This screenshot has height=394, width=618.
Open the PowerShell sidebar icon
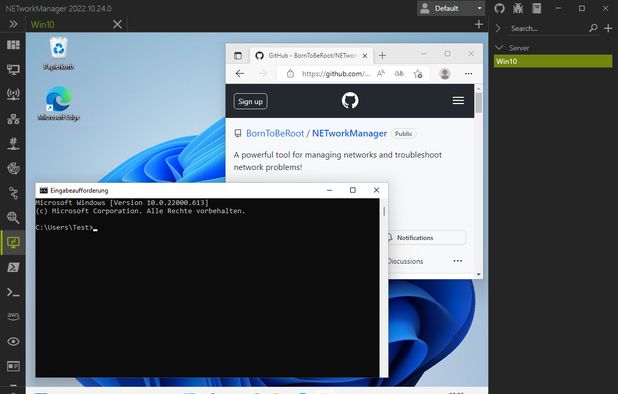pos(13,267)
